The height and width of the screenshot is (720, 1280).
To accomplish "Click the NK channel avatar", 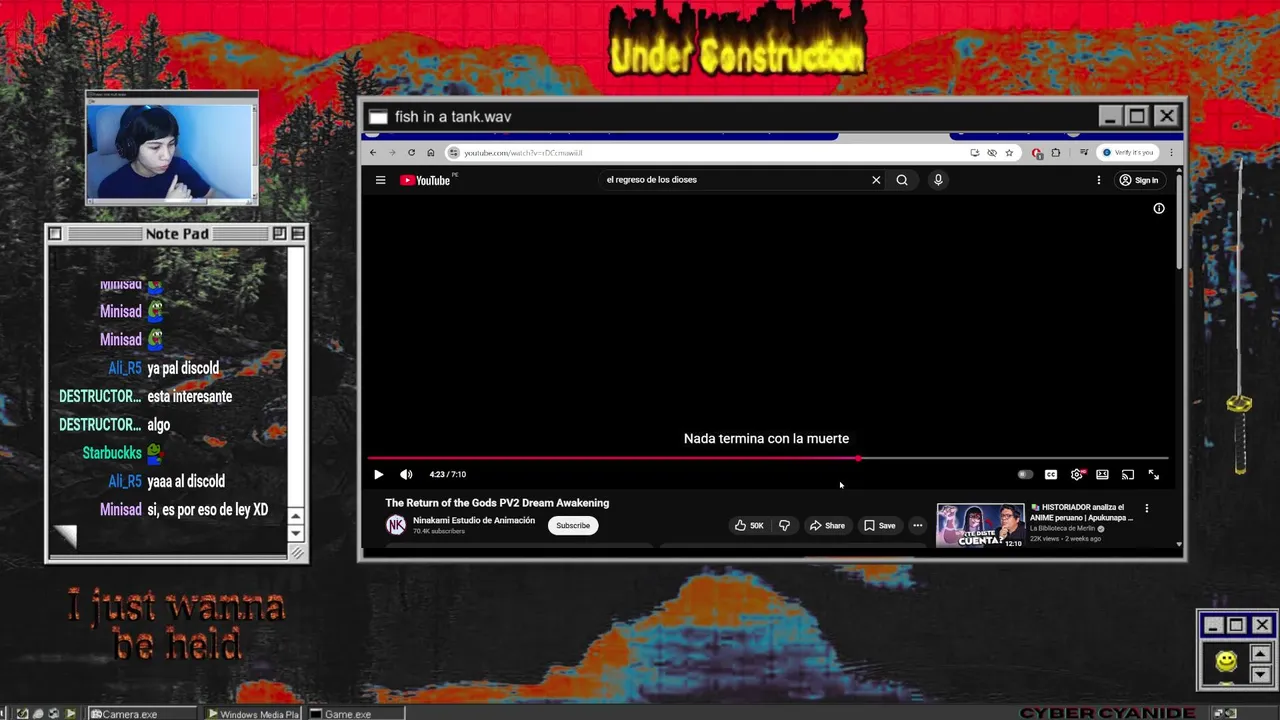I will tap(396, 525).
